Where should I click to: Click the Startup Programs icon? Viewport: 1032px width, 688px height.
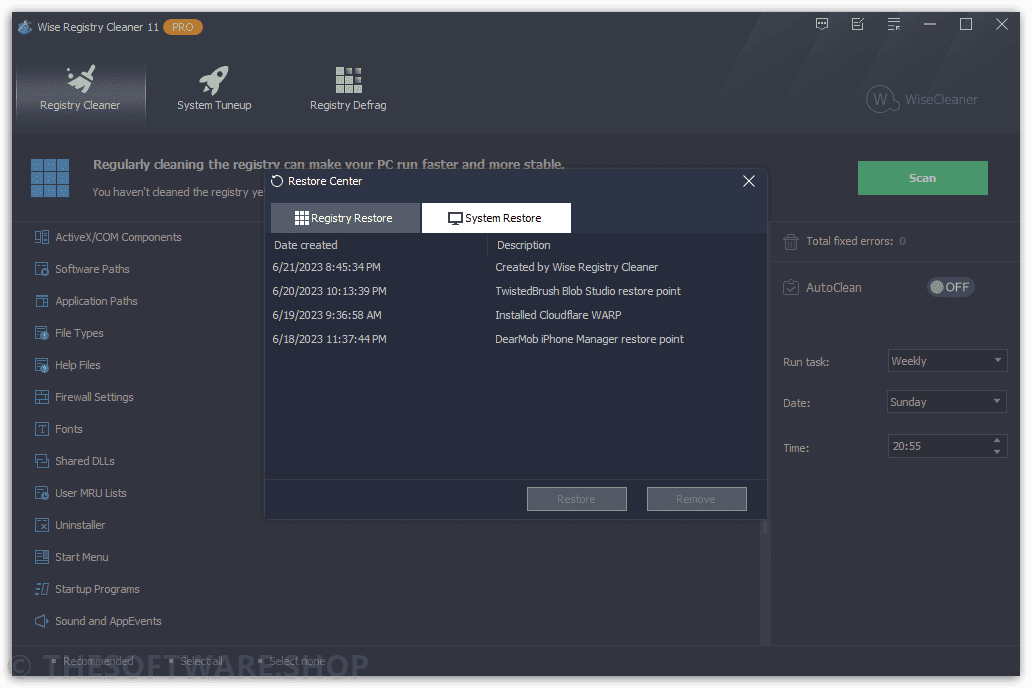click(x=41, y=589)
